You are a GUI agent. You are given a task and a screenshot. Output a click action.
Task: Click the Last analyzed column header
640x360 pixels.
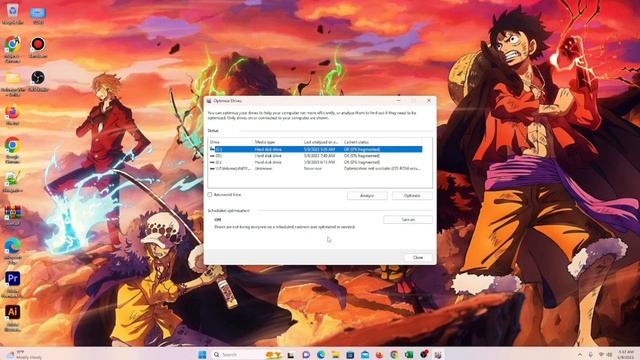[x=322, y=142]
